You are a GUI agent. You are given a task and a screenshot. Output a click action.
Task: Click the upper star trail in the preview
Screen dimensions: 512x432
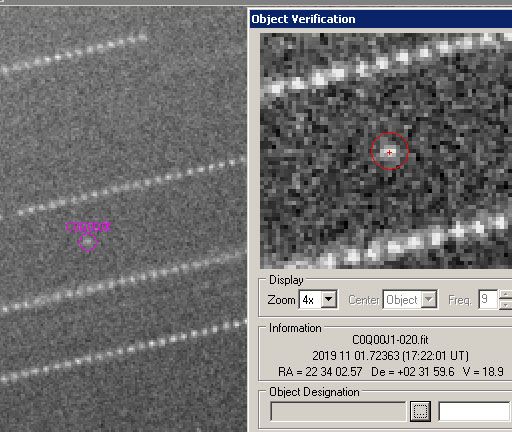[383, 63]
